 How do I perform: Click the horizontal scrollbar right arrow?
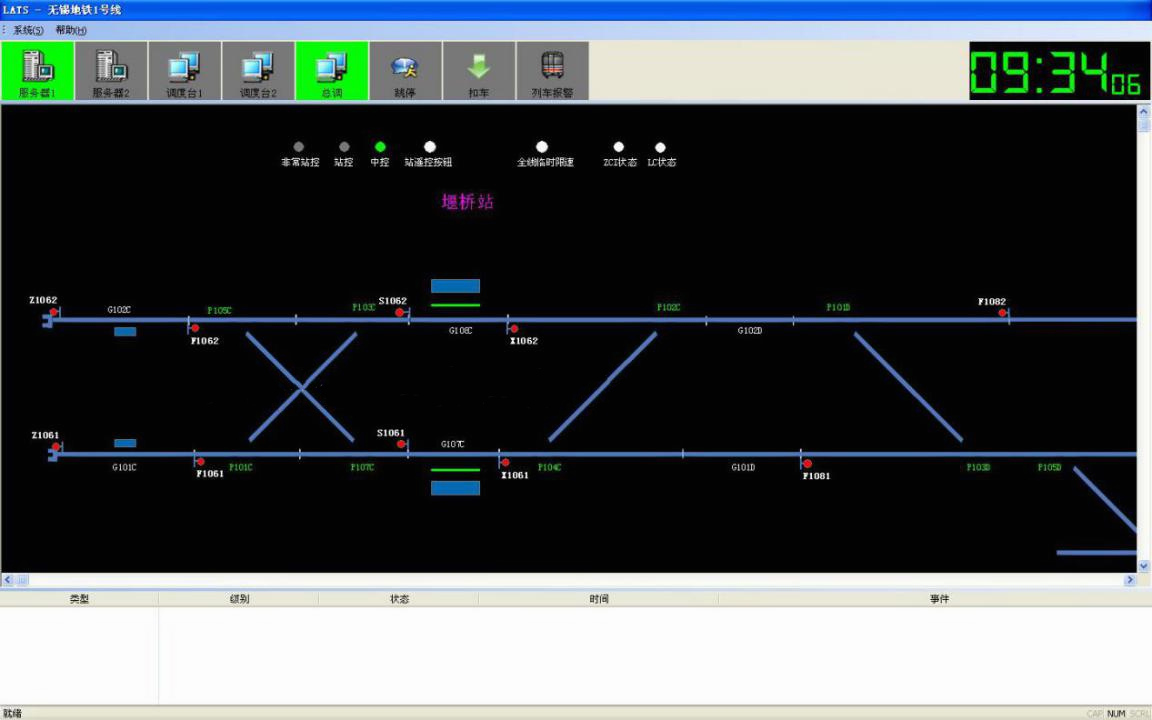pos(1129,580)
